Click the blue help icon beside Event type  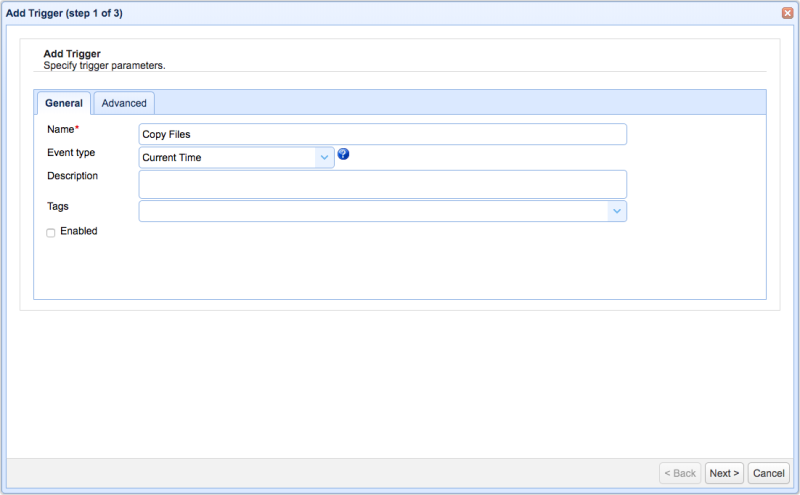tap(343, 154)
